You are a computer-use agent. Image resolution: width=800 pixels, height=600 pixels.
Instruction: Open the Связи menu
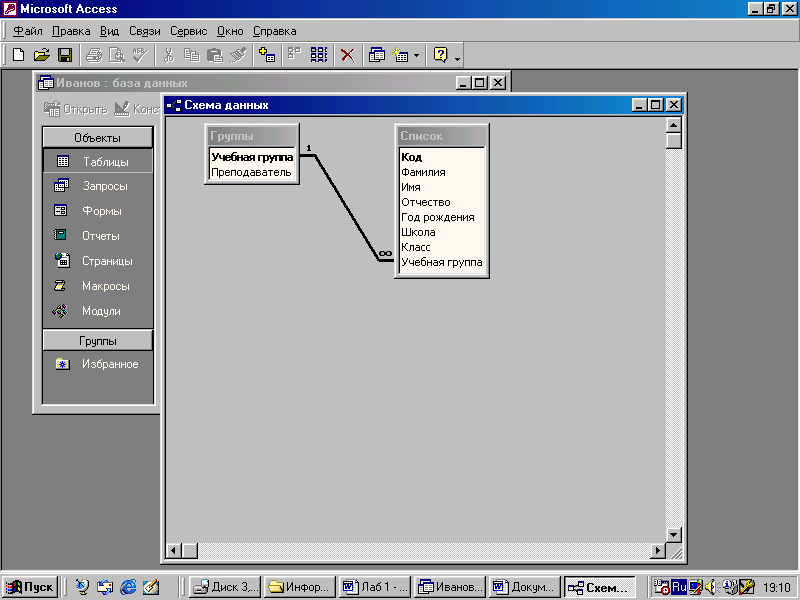tap(144, 31)
